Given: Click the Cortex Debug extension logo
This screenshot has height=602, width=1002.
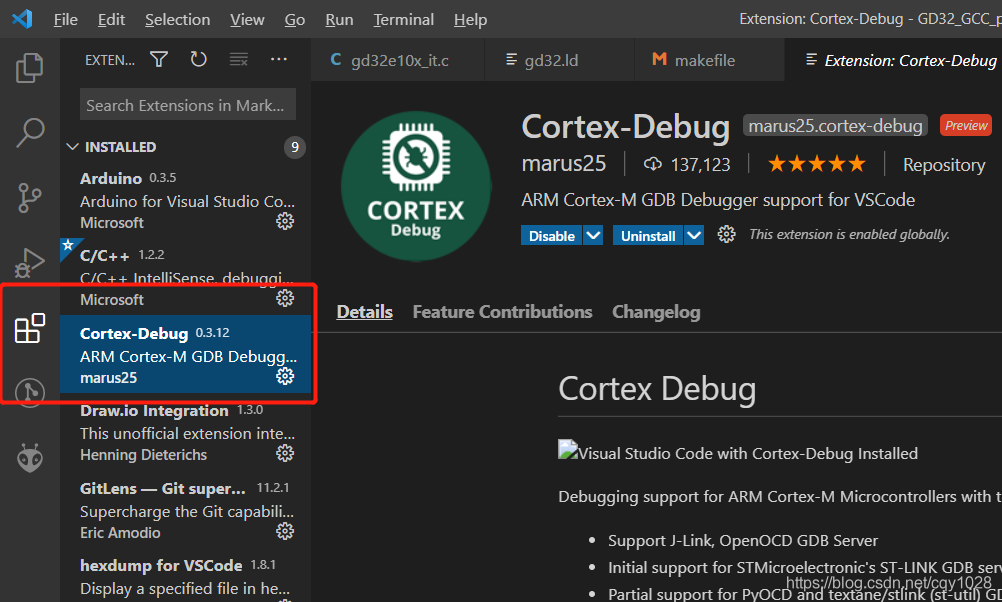Looking at the screenshot, I should click(x=416, y=186).
